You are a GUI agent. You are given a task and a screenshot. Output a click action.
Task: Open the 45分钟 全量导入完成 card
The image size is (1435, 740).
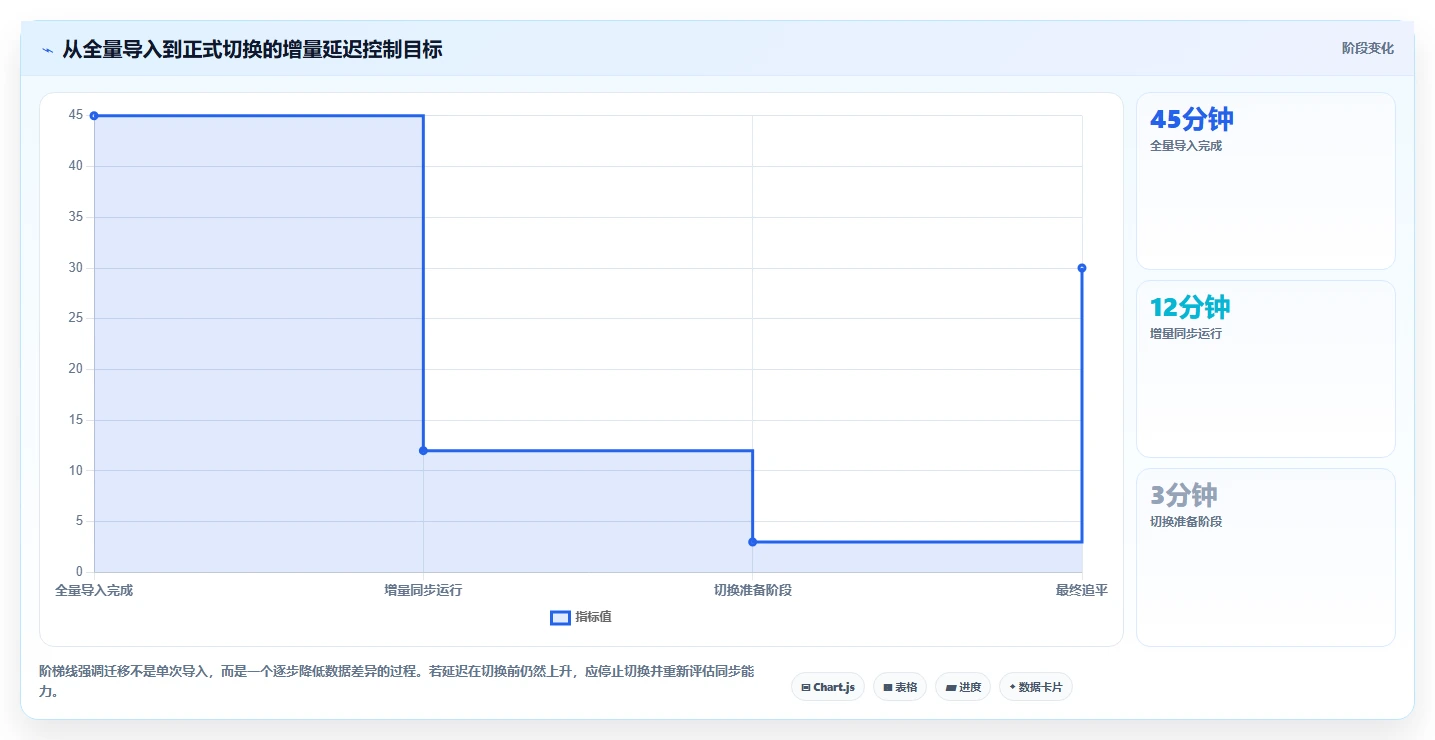pyautogui.click(x=1266, y=181)
